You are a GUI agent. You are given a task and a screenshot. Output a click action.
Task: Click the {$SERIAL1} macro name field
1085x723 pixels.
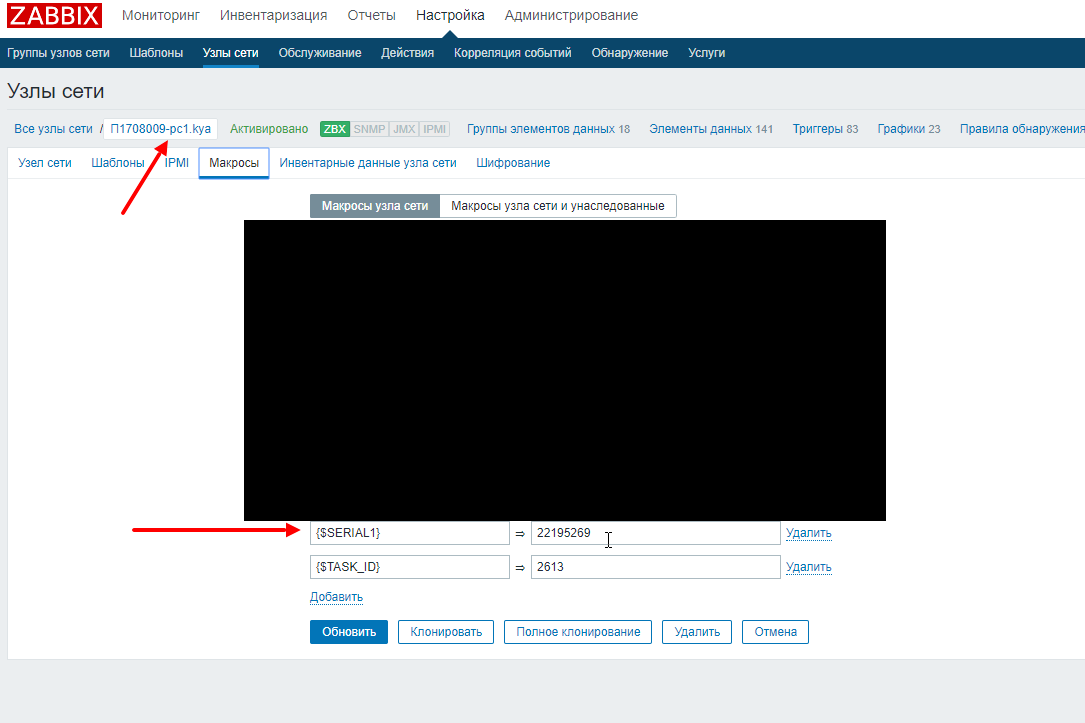coord(410,533)
